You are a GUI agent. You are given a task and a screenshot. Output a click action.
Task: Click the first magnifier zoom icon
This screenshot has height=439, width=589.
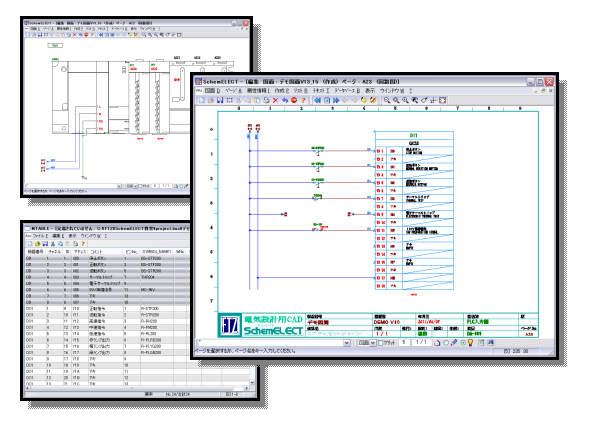pos(387,100)
